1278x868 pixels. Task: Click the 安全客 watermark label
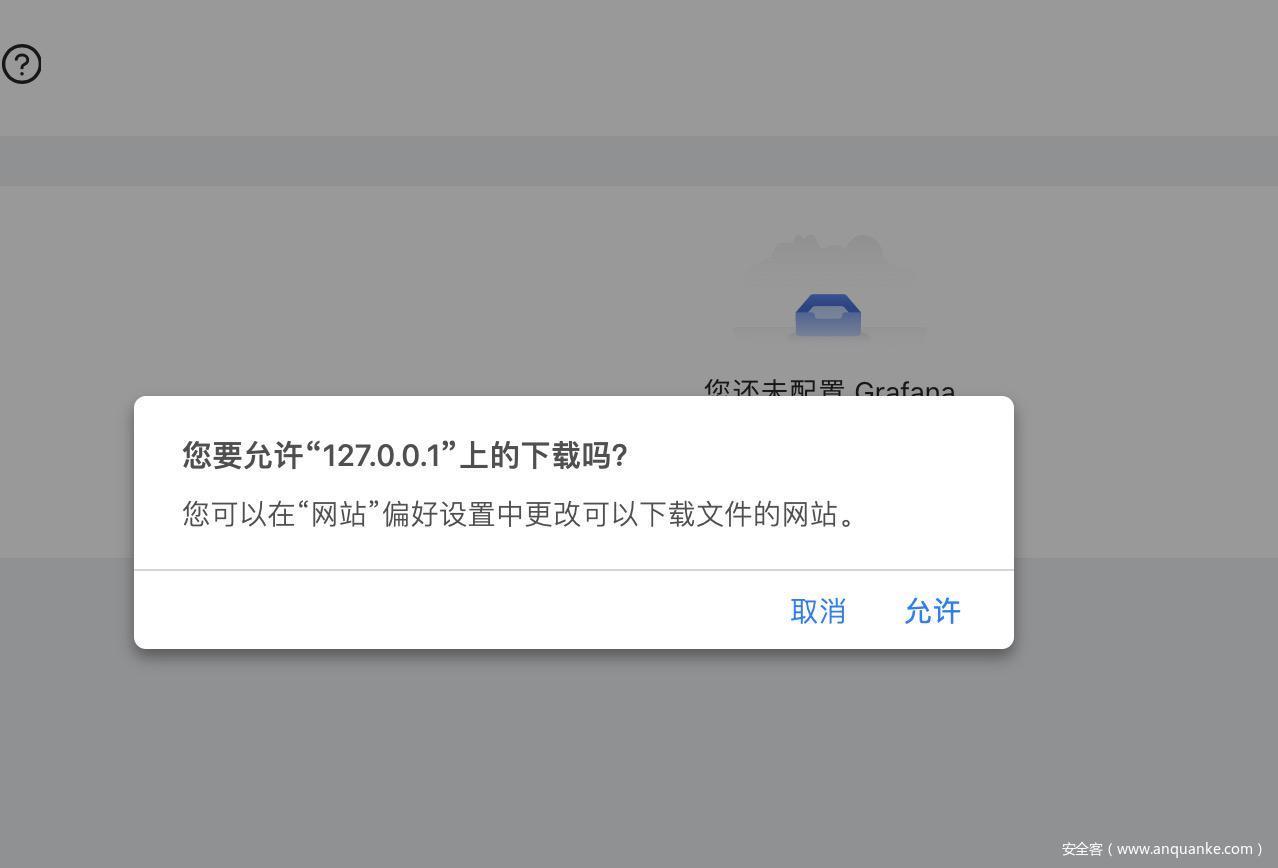[x=1082, y=849]
